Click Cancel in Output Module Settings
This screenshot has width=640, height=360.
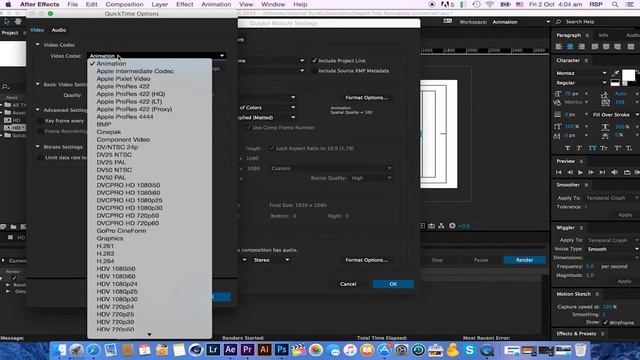coord(348,284)
